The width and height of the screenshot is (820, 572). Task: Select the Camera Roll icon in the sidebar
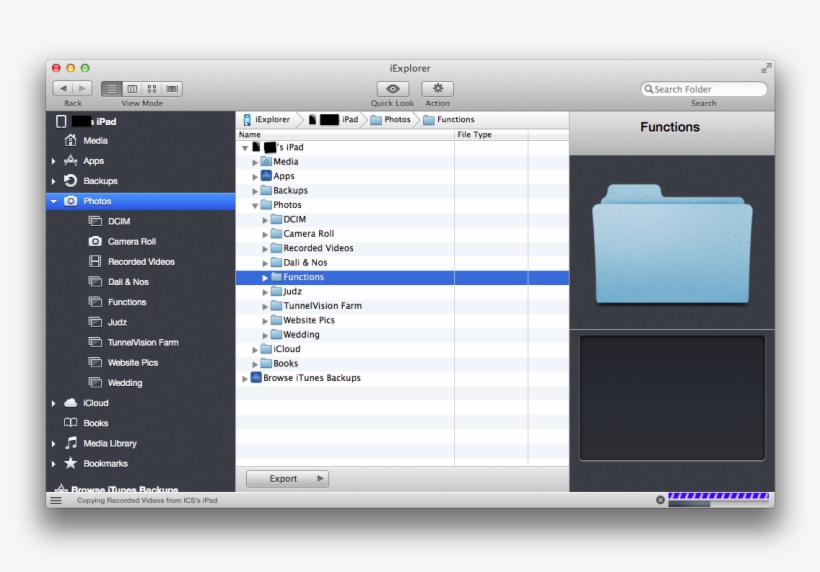(x=95, y=242)
